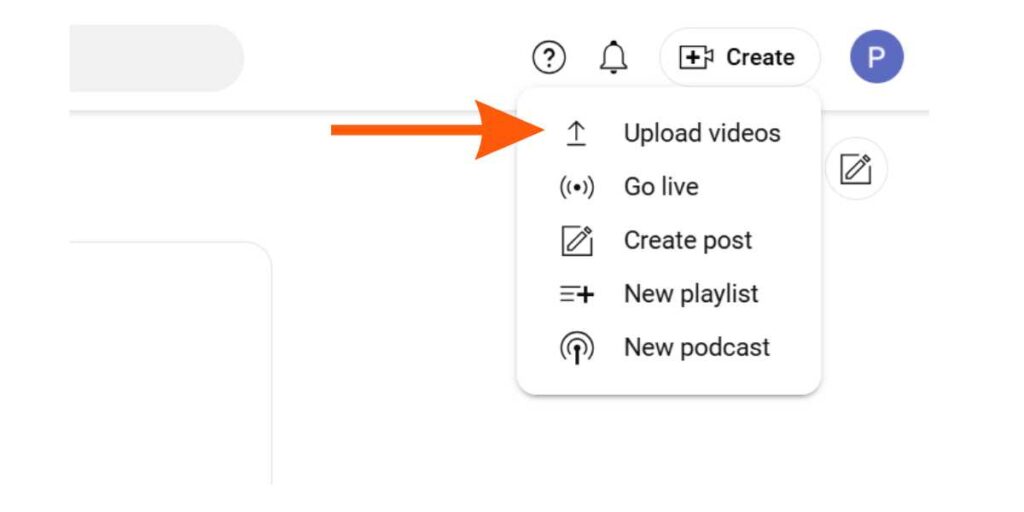Choose Go live from the Create menu
1024x512 pixels.
coord(669,187)
